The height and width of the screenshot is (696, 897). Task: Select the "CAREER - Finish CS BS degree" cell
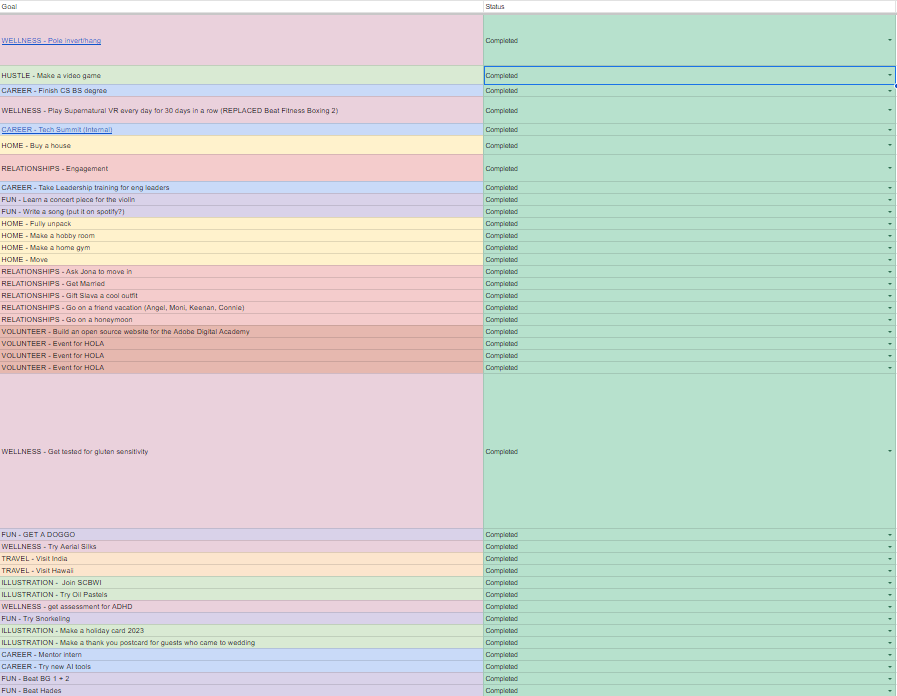(x=240, y=91)
